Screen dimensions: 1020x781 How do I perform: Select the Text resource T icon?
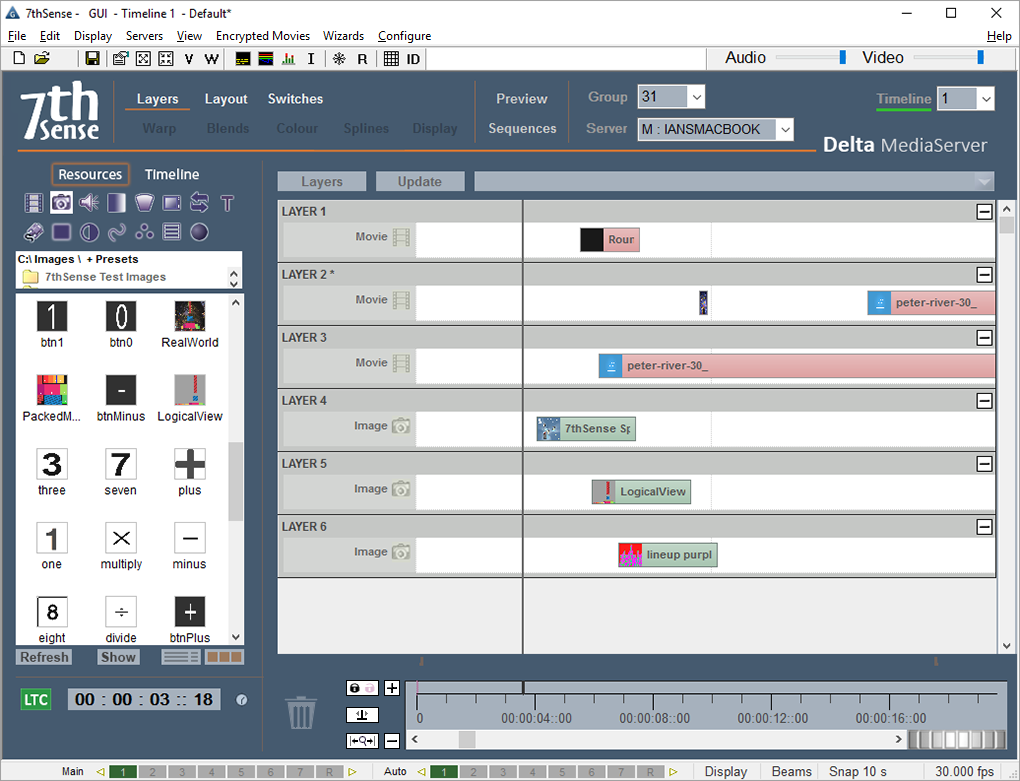[x=227, y=203]
